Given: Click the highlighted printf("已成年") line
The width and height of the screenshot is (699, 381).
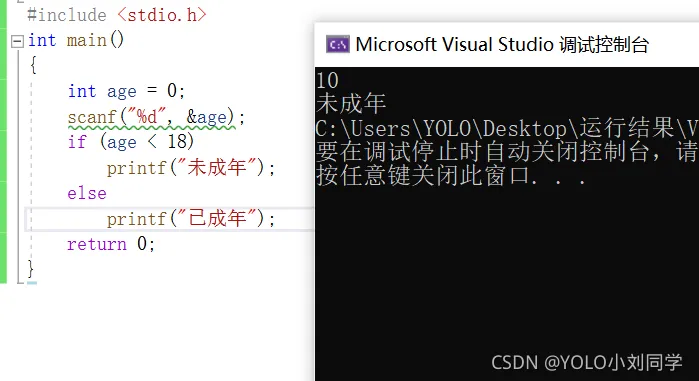Looking at the screenshot, I should pyautogui.click(x=191, y=219).
